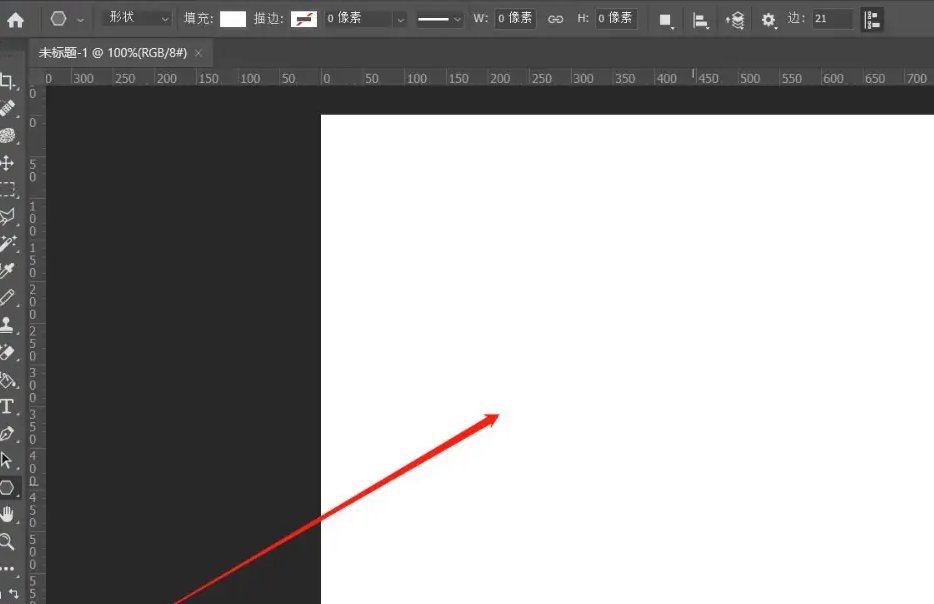Screen dimensions: 934x604
Task: Select the Move tool
Action: tap(7, 163)
